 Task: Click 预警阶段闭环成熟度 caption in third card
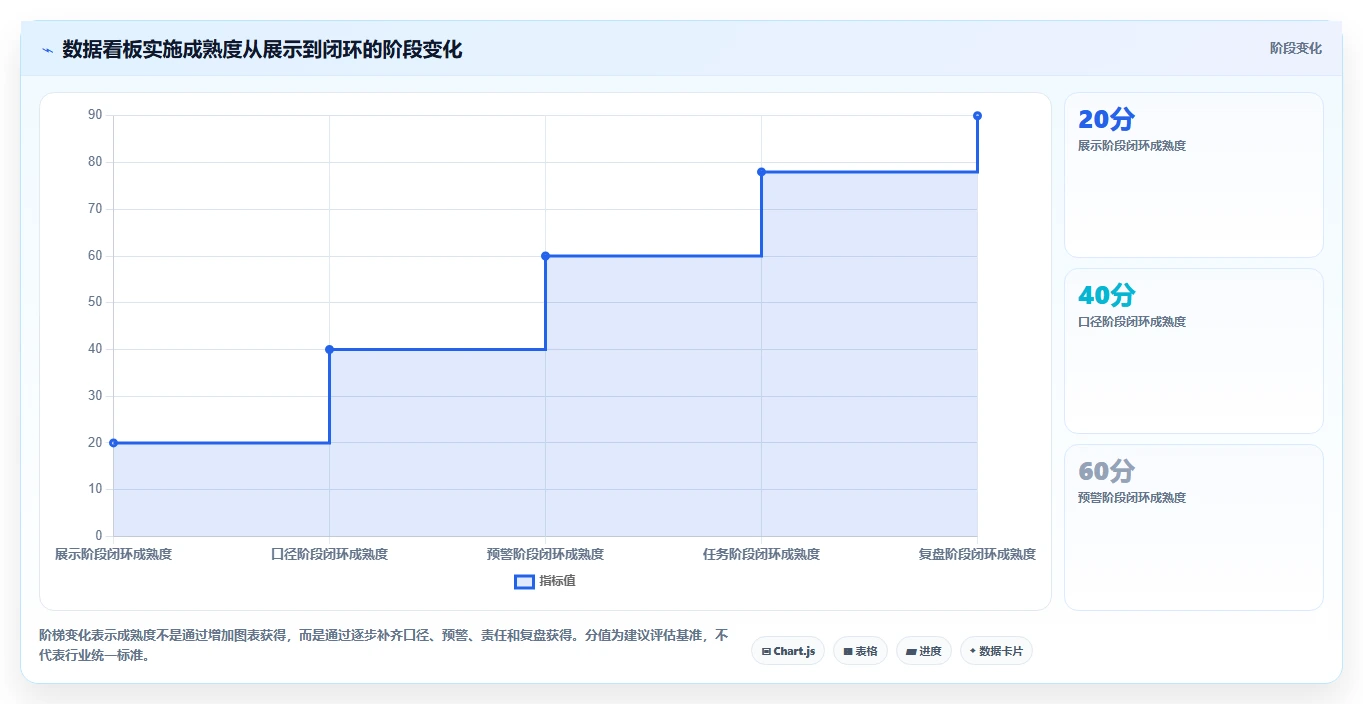(x=1132, y=498)
